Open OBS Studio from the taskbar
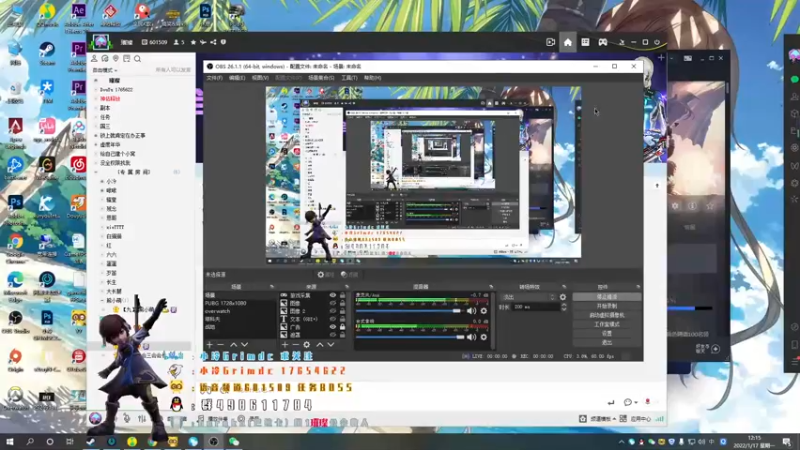The width and height of the screenshot is (800, 450). click(213, 441)
